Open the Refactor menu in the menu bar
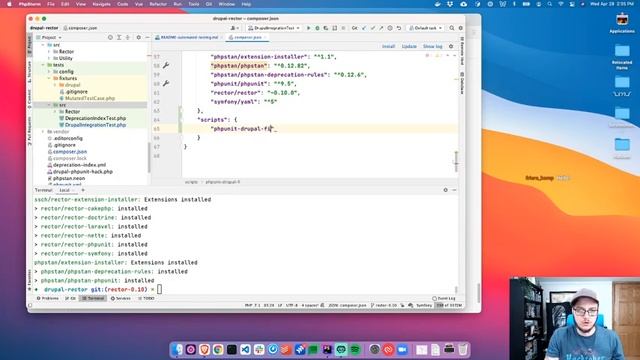The image size is (640, 360). click(x=158, y=4)
